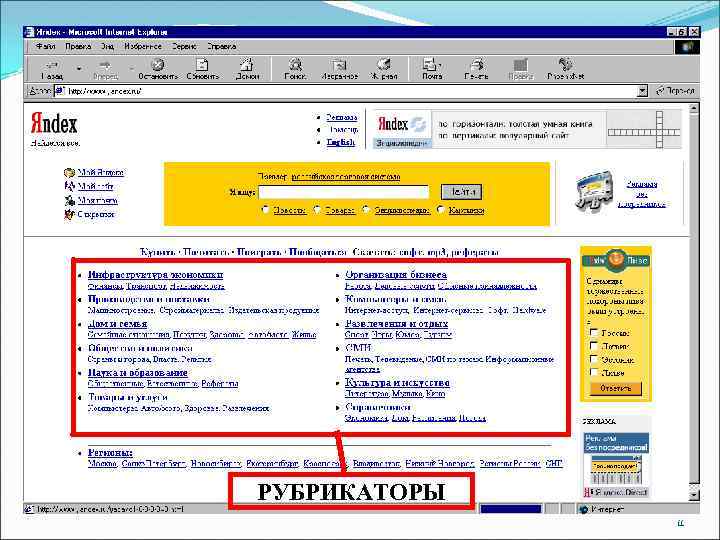
Task: Click the Edit (Правка) toolbar icon
Action: pyautogui.click(x=521, y=65)
